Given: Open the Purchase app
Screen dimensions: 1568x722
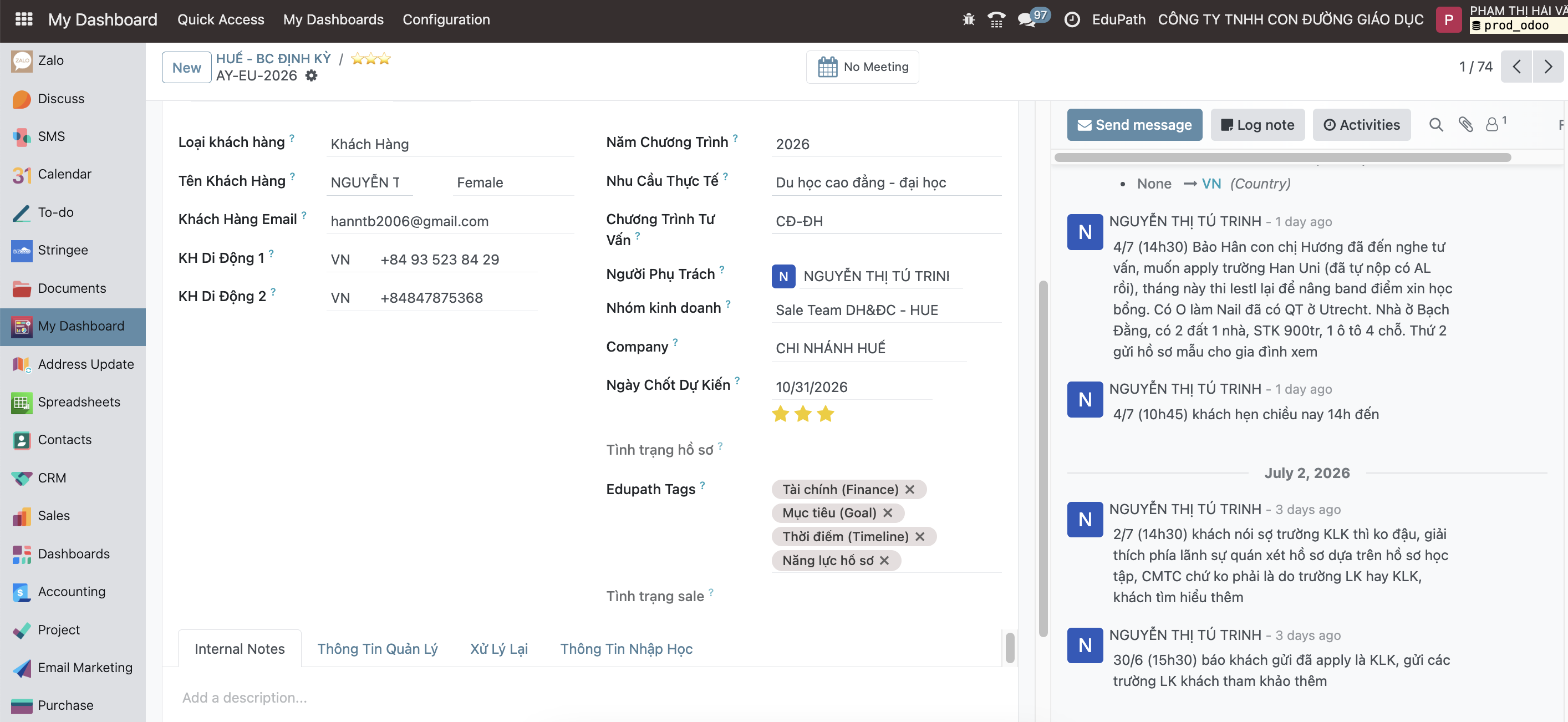Looking at the screenshot, I should point(73,705).
